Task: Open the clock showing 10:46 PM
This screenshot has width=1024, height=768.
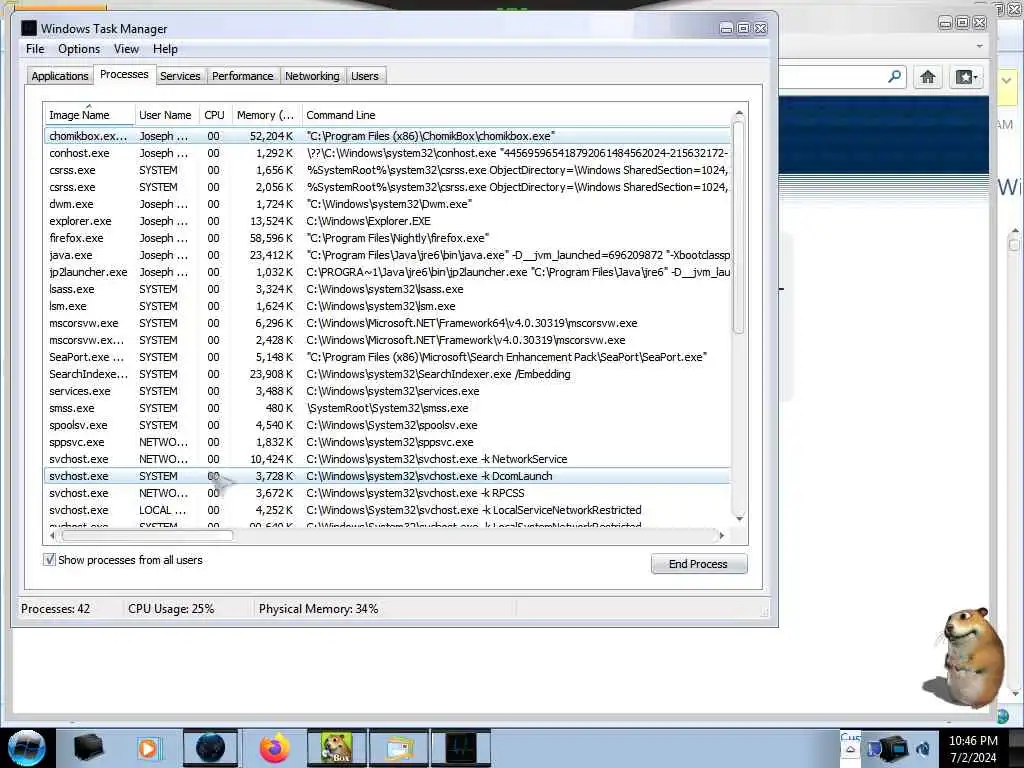Action: click(972, 749)
